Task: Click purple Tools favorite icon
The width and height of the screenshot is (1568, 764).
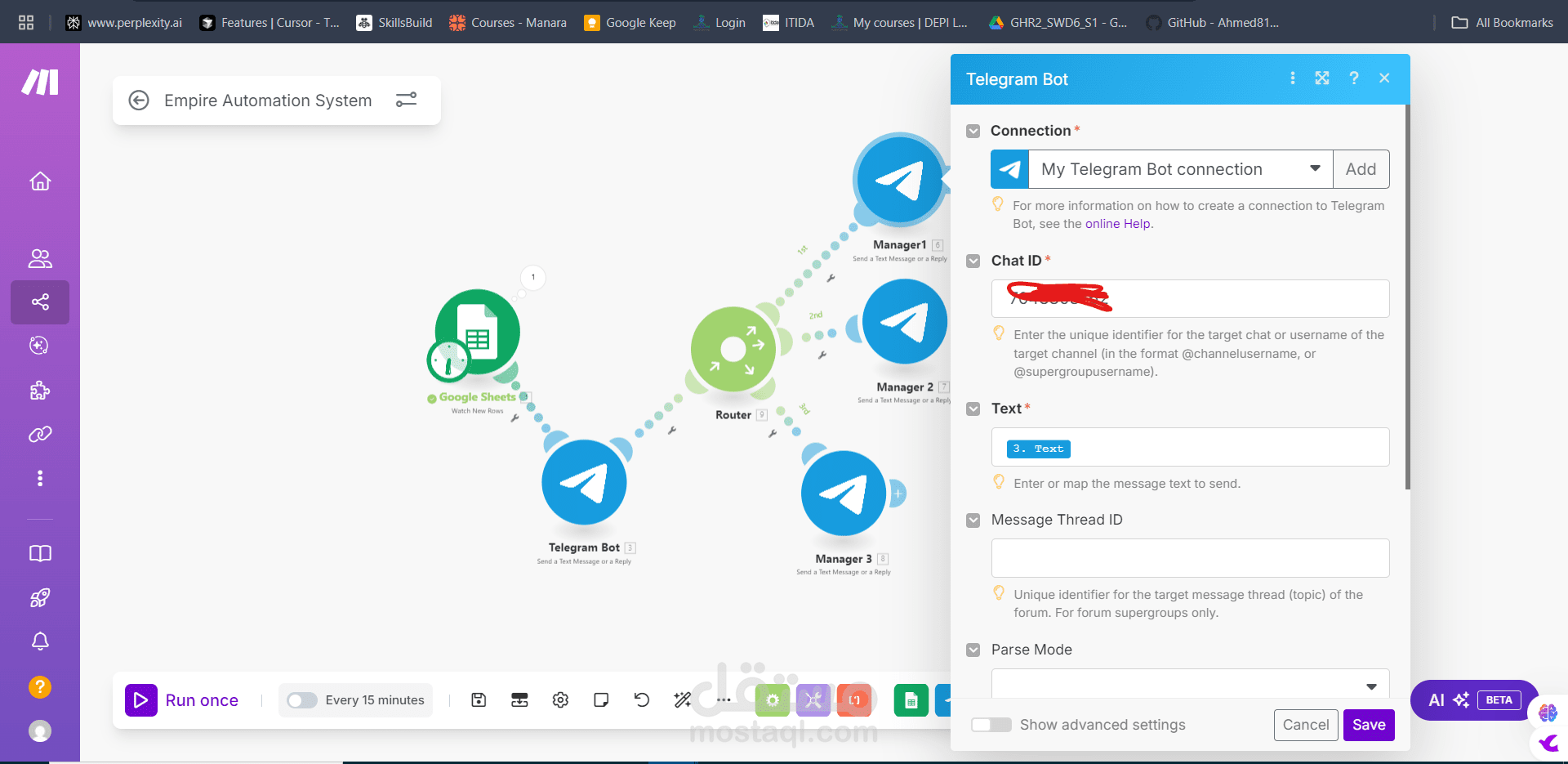Action: [813, 700]
